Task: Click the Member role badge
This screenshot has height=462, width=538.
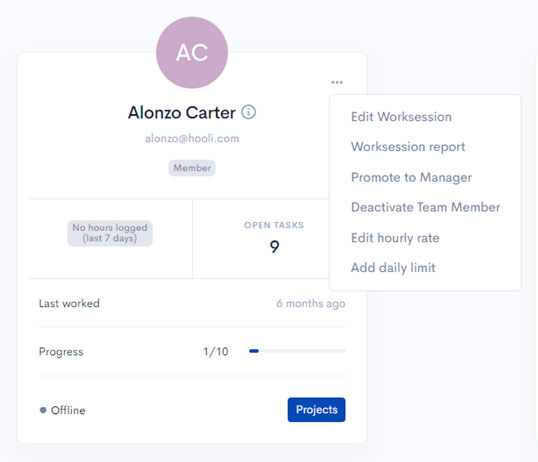Action: pyautogui.click(x=192, y=168)
